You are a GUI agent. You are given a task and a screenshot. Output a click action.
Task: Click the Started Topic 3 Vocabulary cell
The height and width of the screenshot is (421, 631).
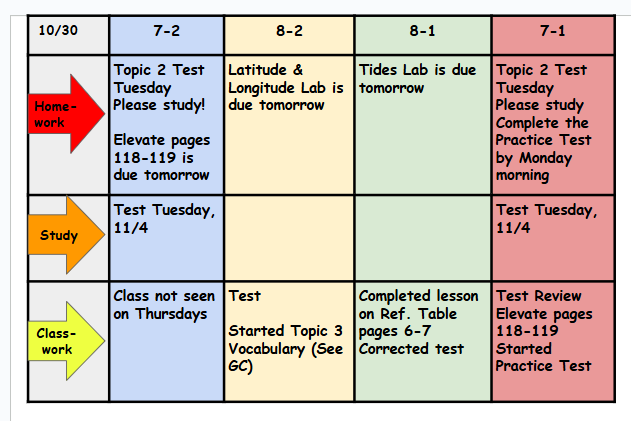coord(289,340)
